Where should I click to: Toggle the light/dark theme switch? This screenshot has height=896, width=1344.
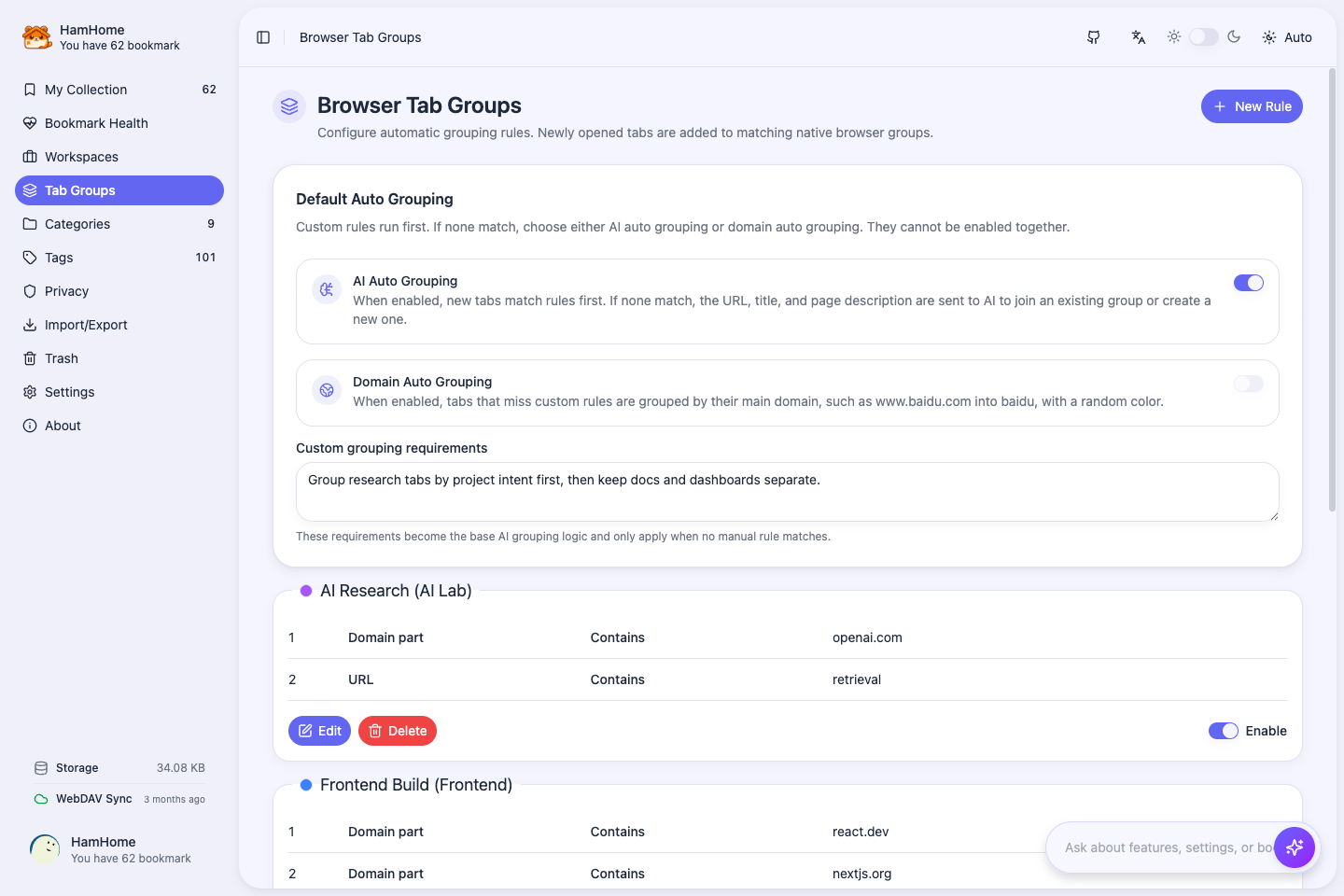(x=1204, y=36)
